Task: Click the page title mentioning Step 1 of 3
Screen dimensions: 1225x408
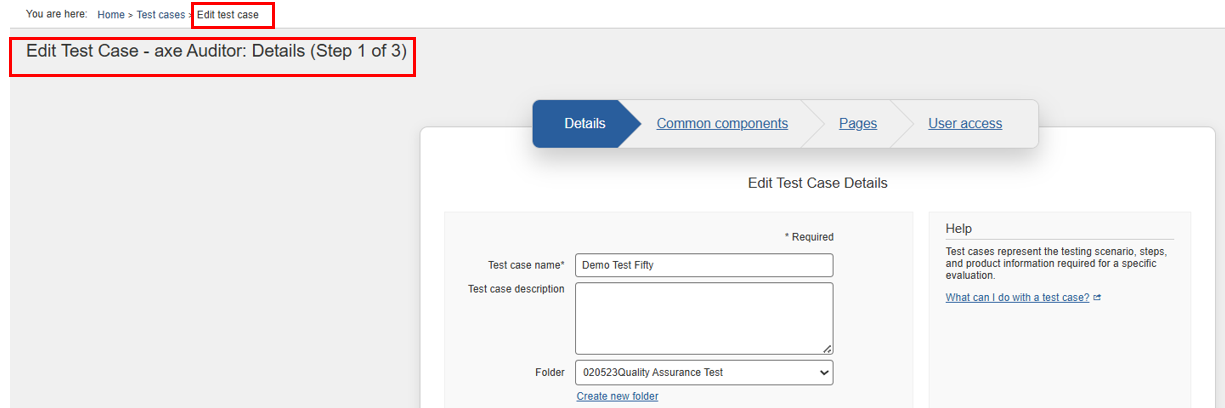Action: pos(216,51)
